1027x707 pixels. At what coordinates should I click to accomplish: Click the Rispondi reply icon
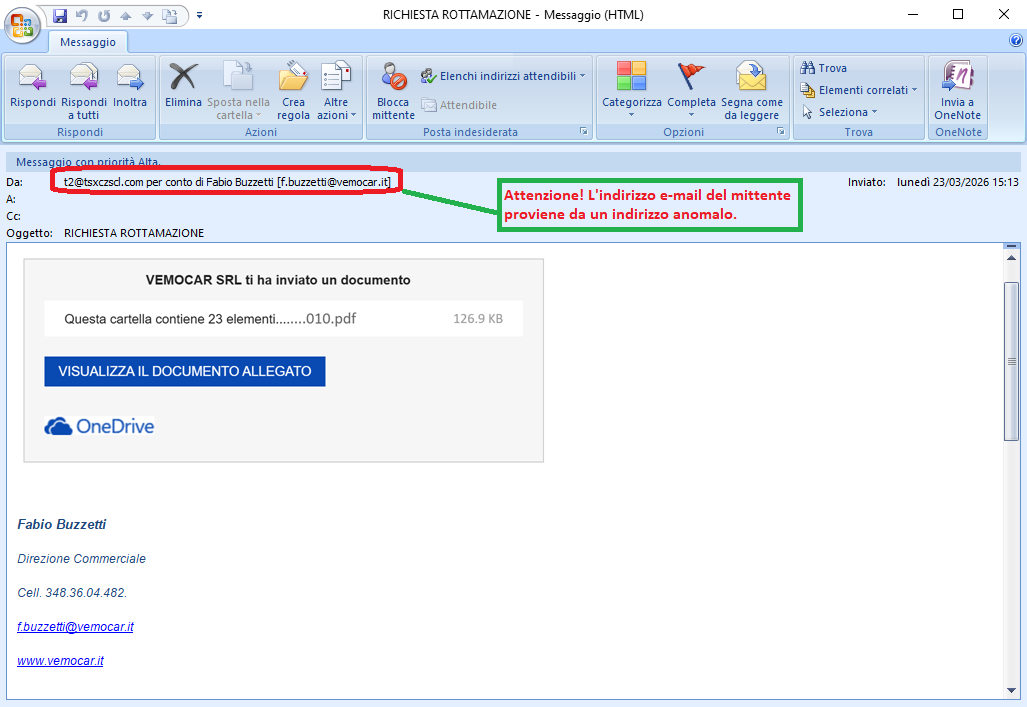(x=32, y=77)
